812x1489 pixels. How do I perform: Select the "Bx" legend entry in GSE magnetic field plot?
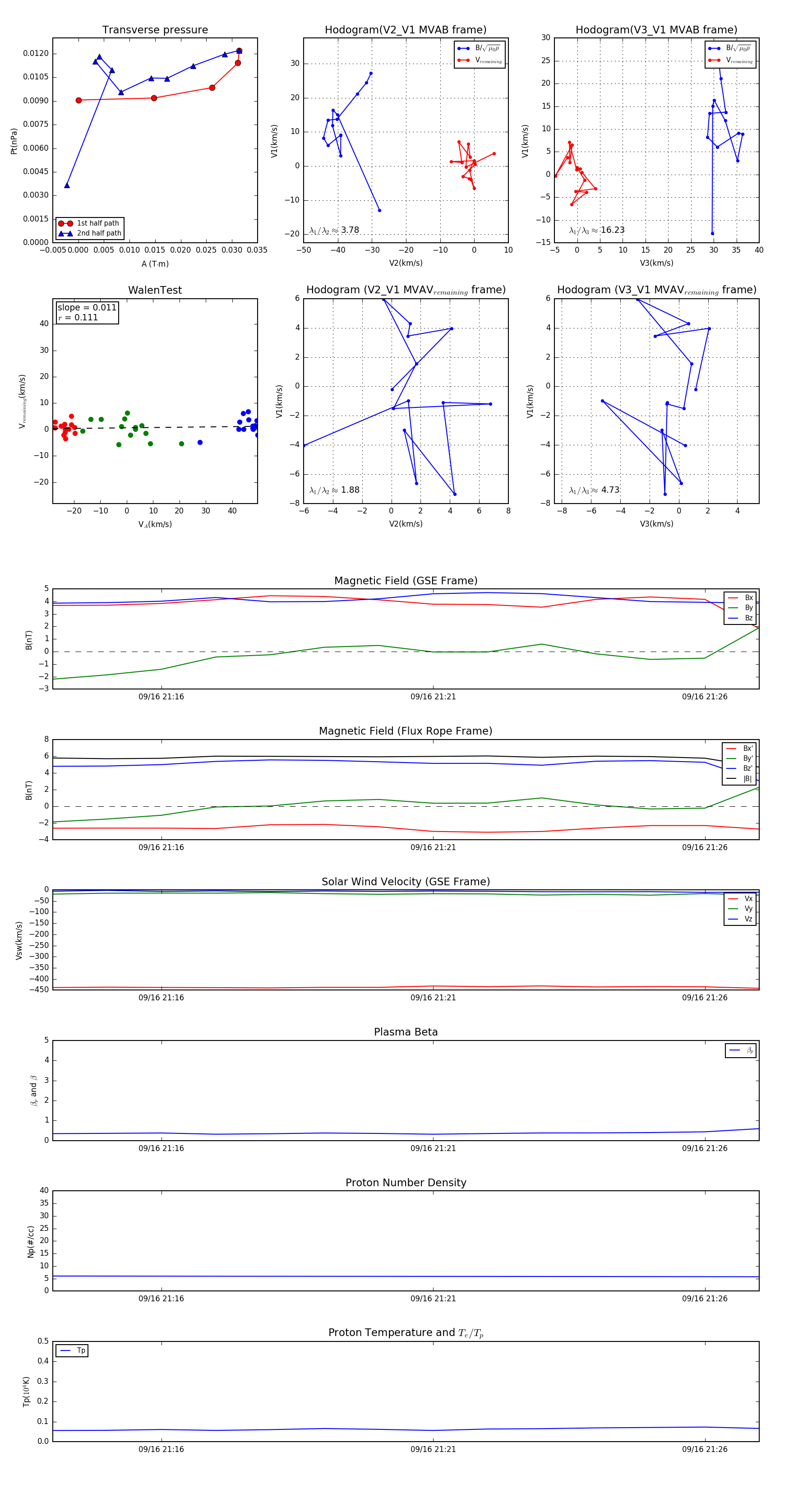point(740,598)
